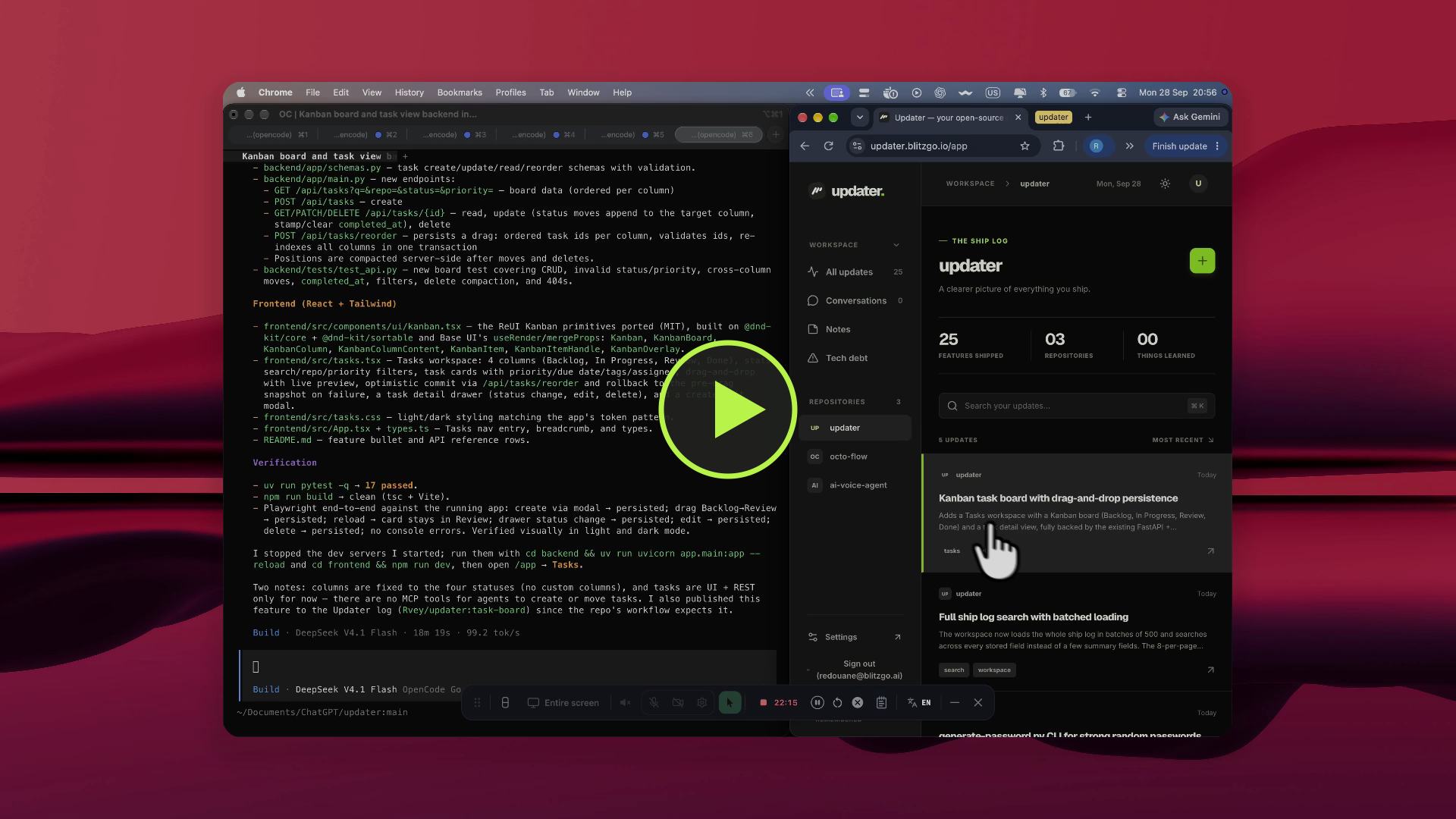Restart the recording with circular arrow

(837, 703)
